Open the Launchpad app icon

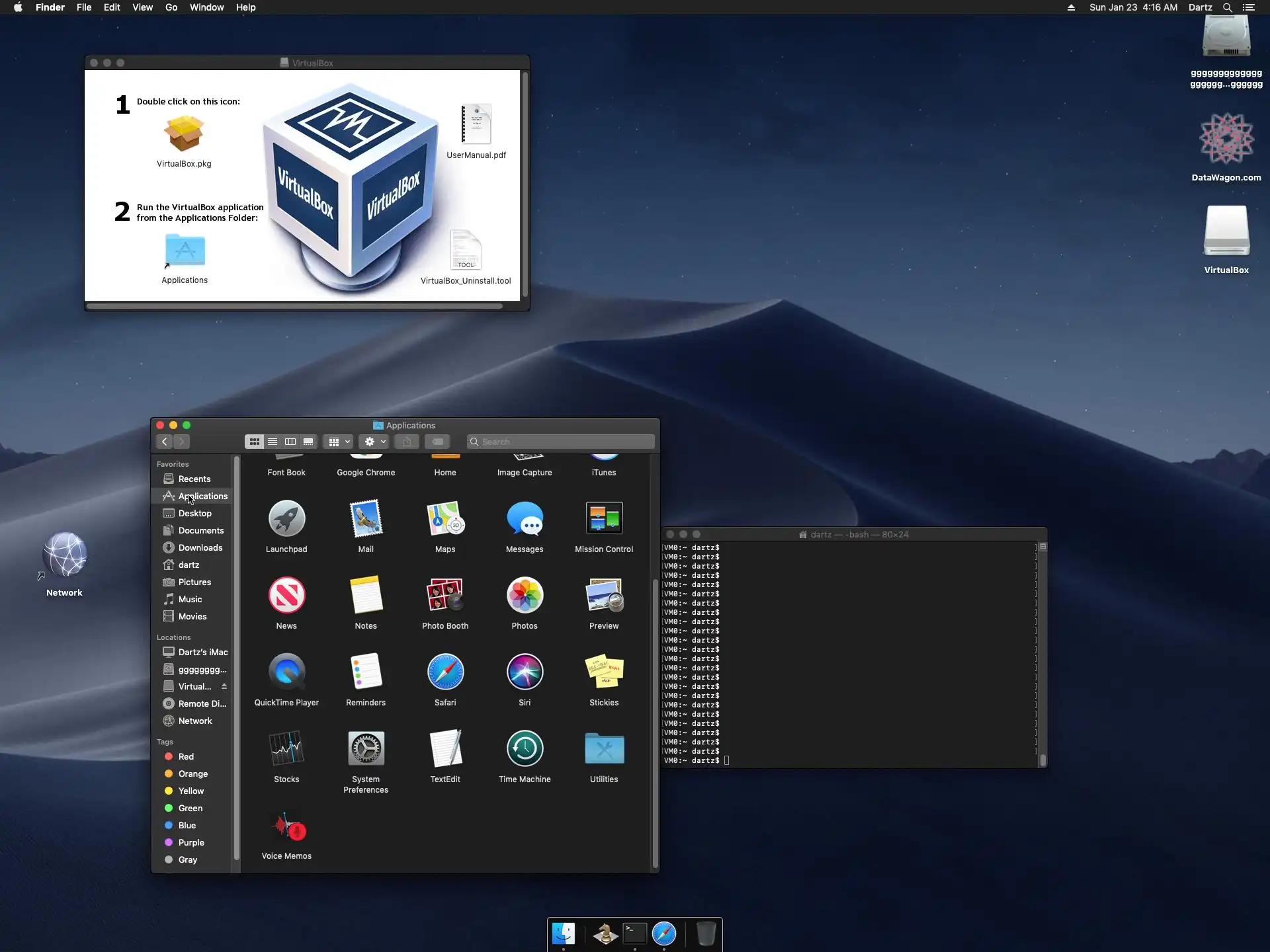coord(286,519)
